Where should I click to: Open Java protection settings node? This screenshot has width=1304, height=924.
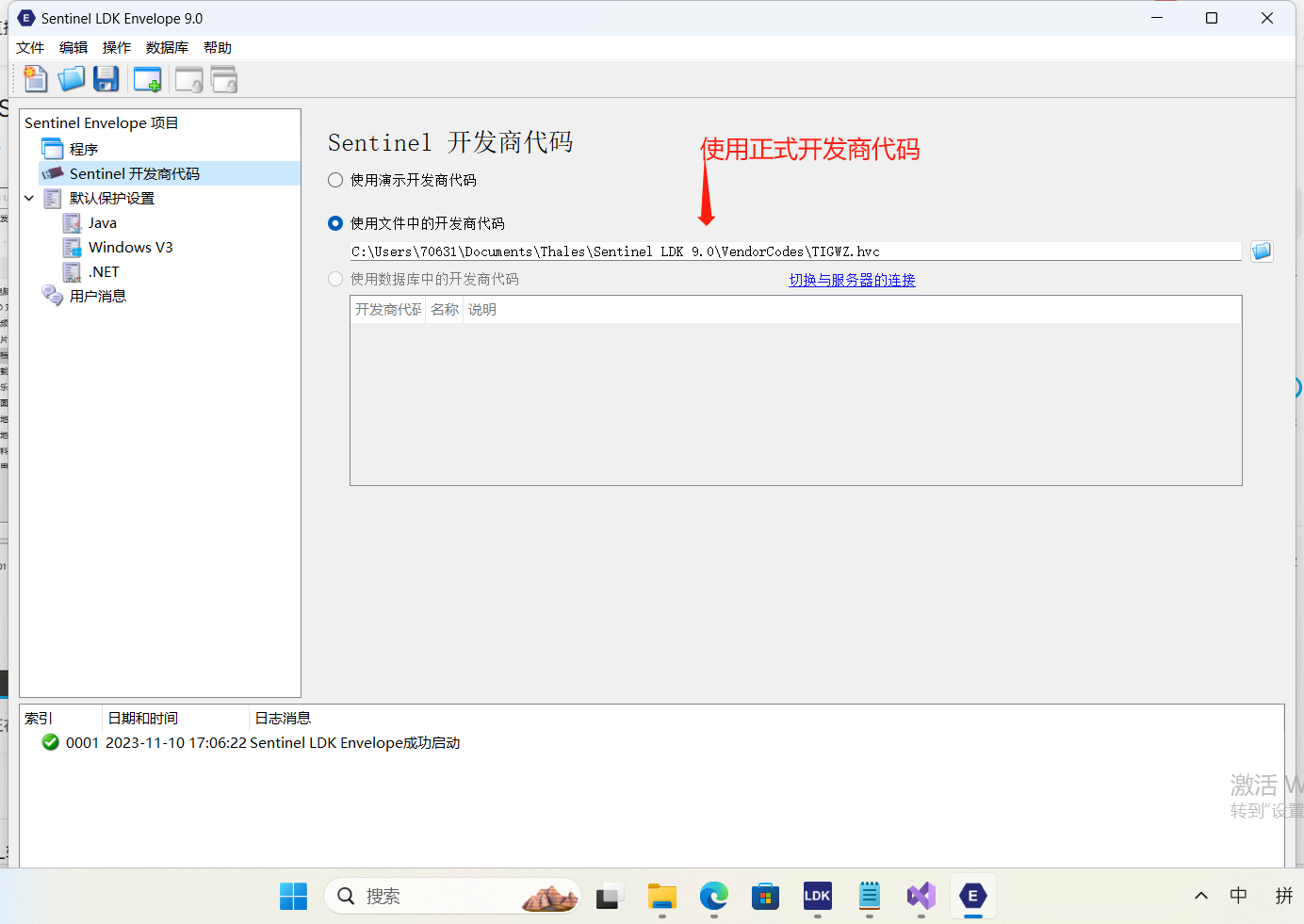[x=103, y=222]
